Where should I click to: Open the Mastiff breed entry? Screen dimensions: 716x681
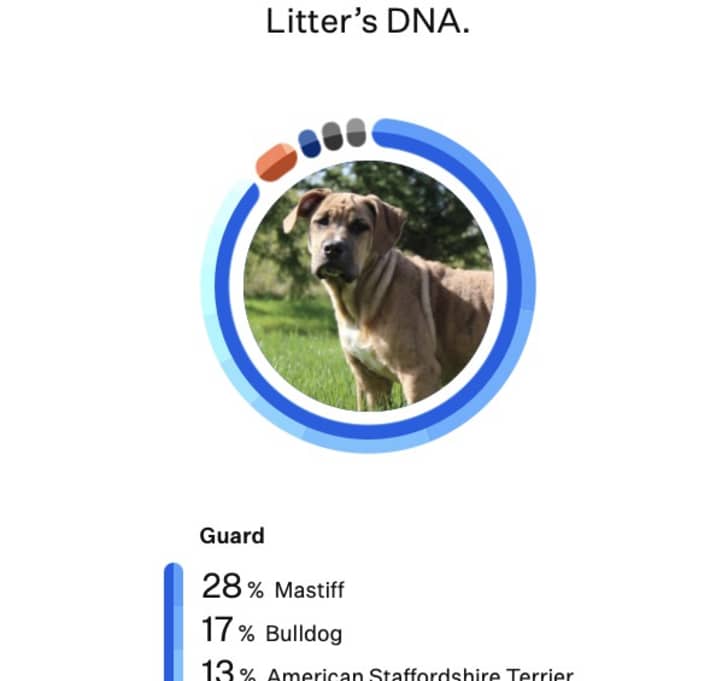pyautogui.click(x=309, y=590)
